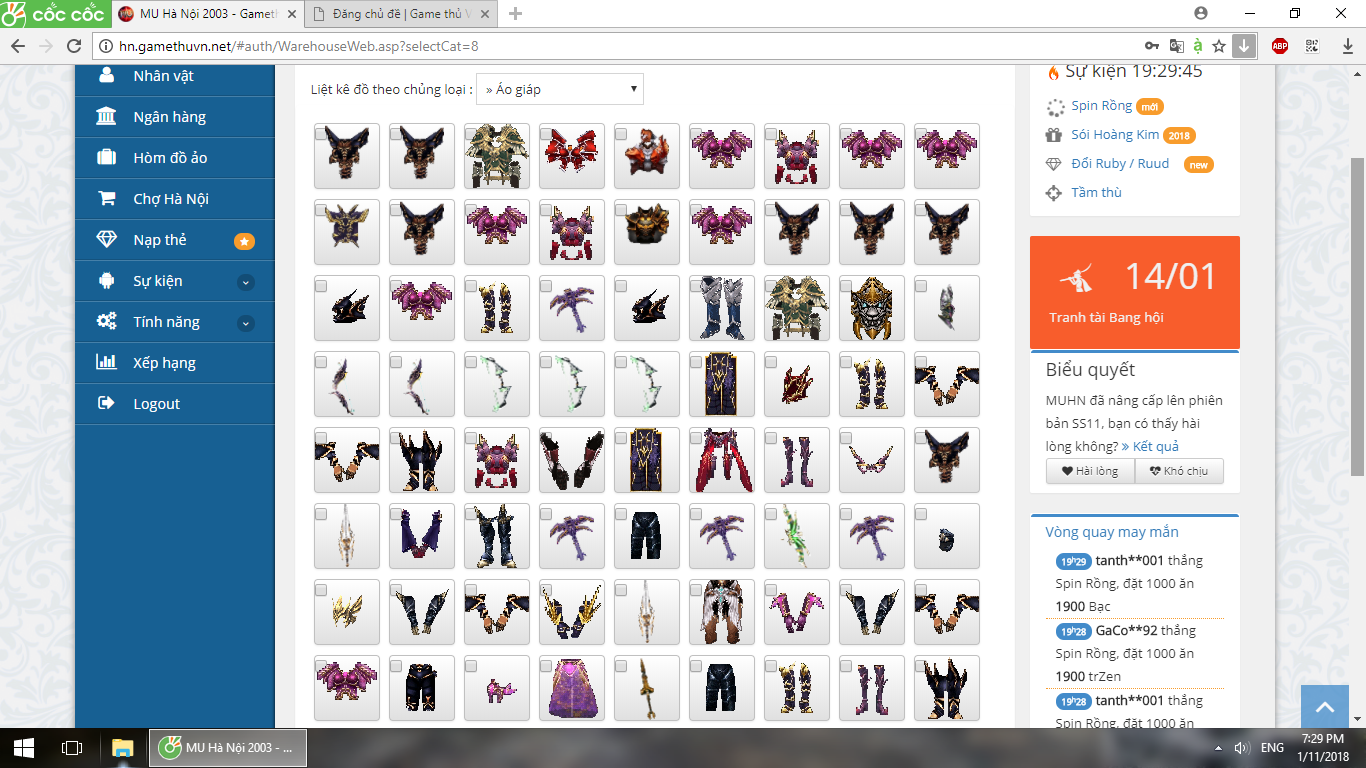Tick checkbox on the purple cape item

546,666
